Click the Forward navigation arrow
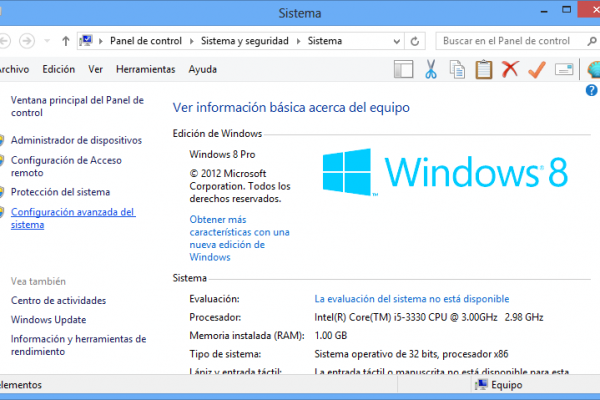This screenshot has width=600, height=400. tap(27, 41)
